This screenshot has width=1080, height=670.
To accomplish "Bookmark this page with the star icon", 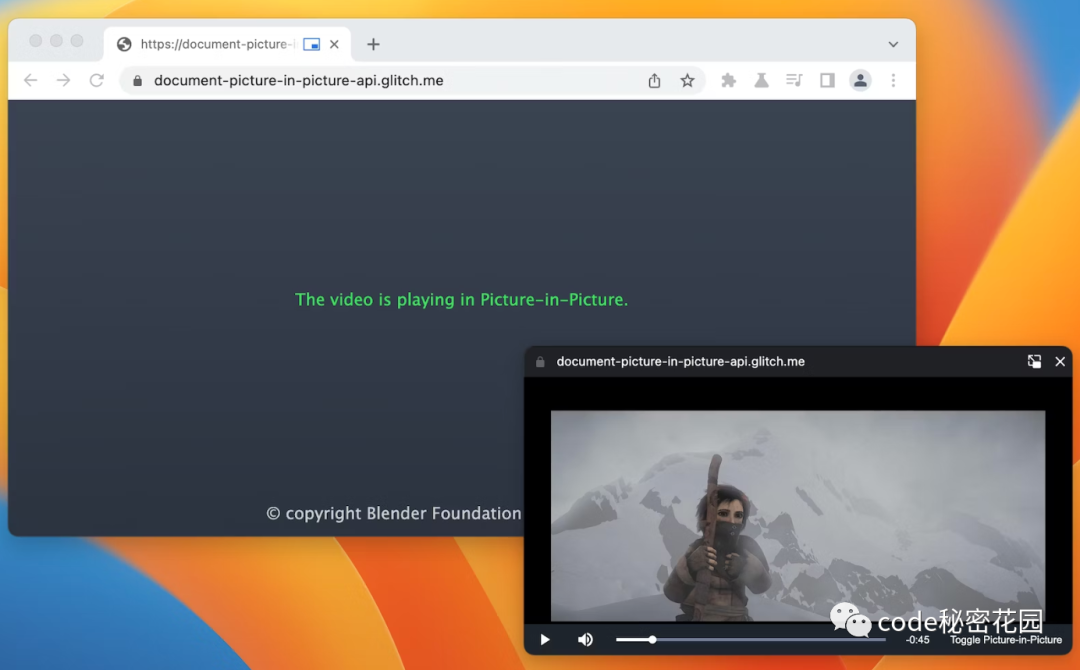I will (x=687, y=81).
